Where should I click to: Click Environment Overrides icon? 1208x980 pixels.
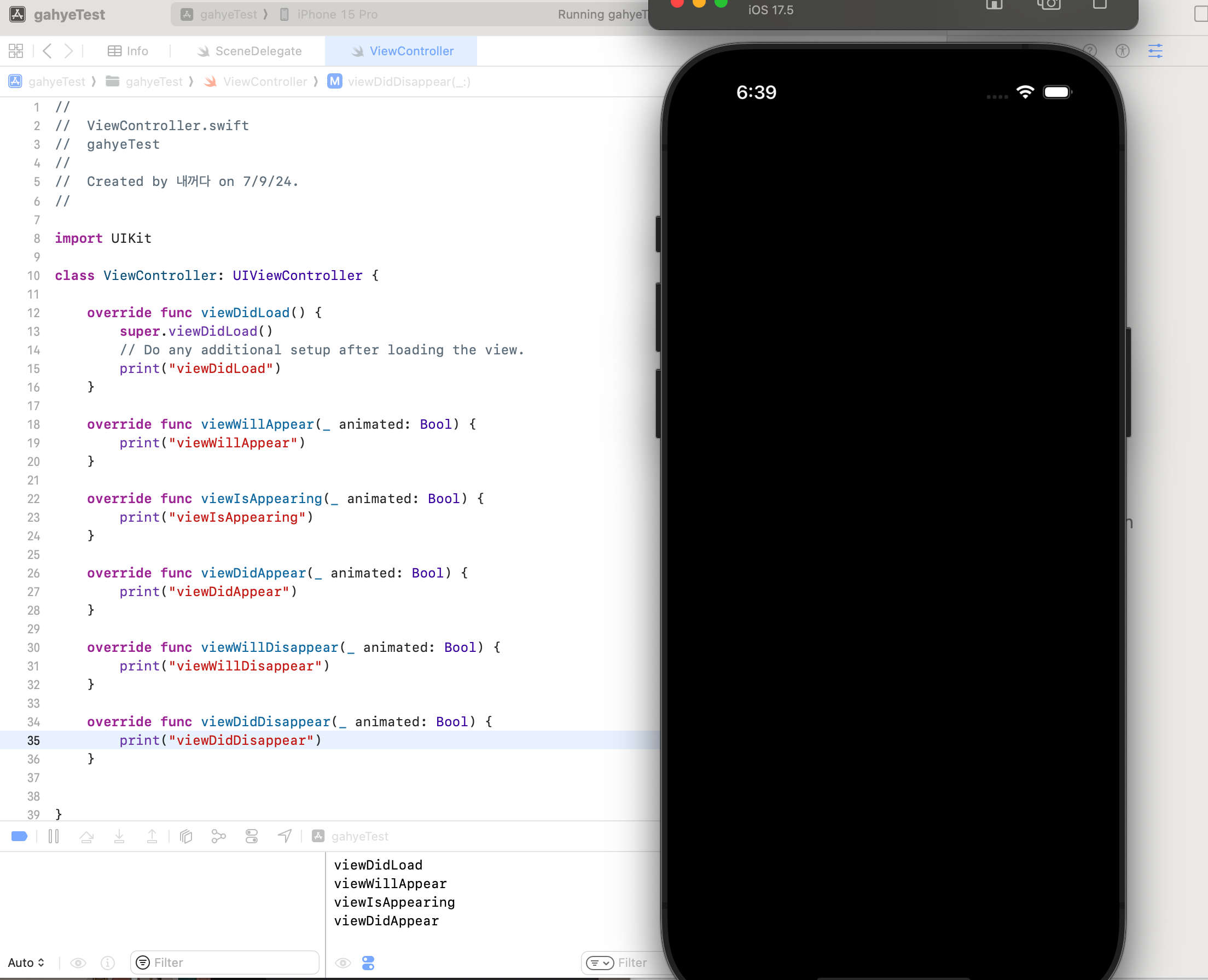click(x=252, y=836)
